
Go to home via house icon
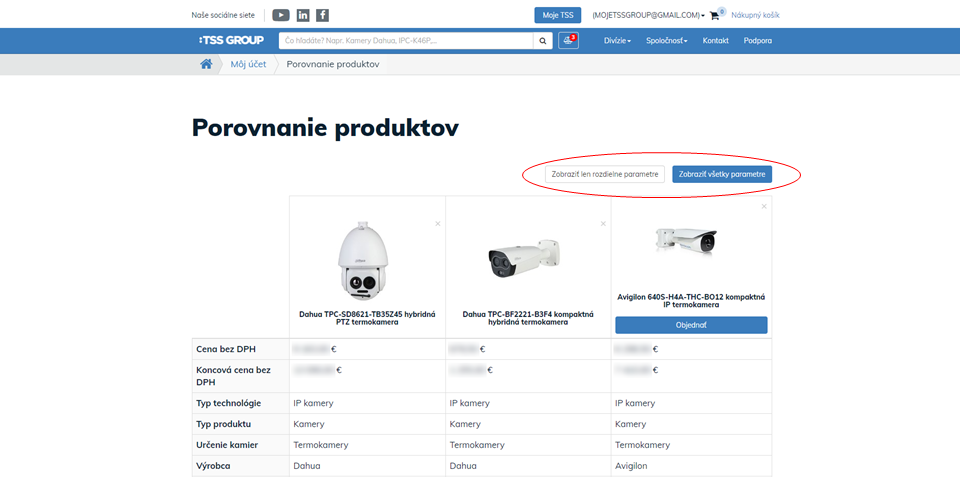pos(206,64)
